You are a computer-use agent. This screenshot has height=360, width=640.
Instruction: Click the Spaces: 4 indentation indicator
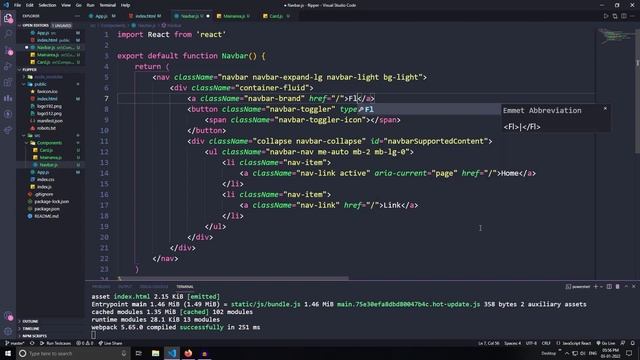coord(512,343)
